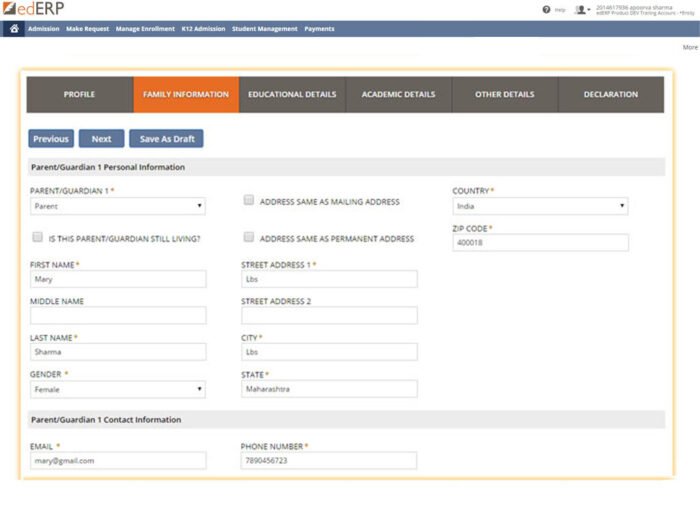Image resolution: width=700 pixels, height=525 pixels.
Task: Click the Phone Number field
Action: 329,461
